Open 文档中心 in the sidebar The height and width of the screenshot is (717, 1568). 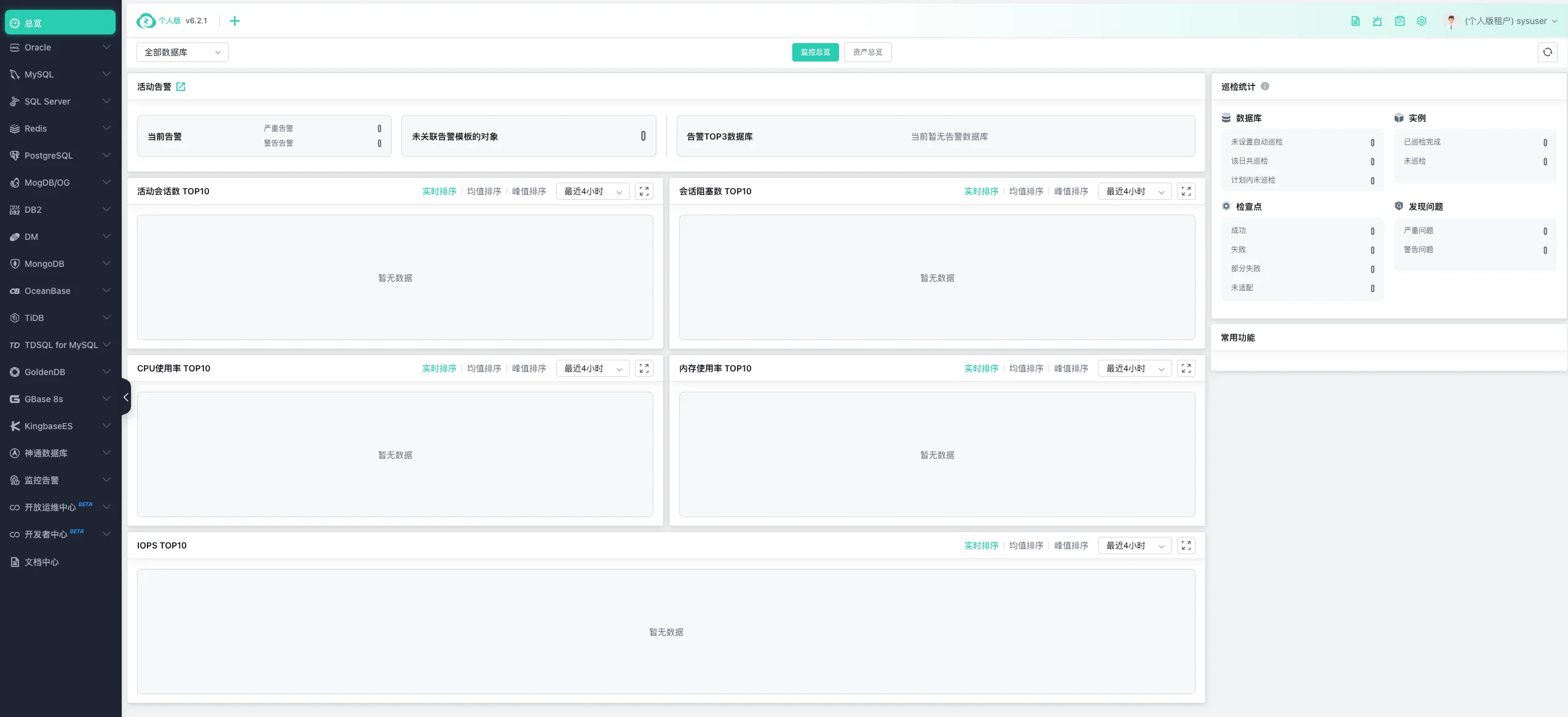[x=42, y=562]
